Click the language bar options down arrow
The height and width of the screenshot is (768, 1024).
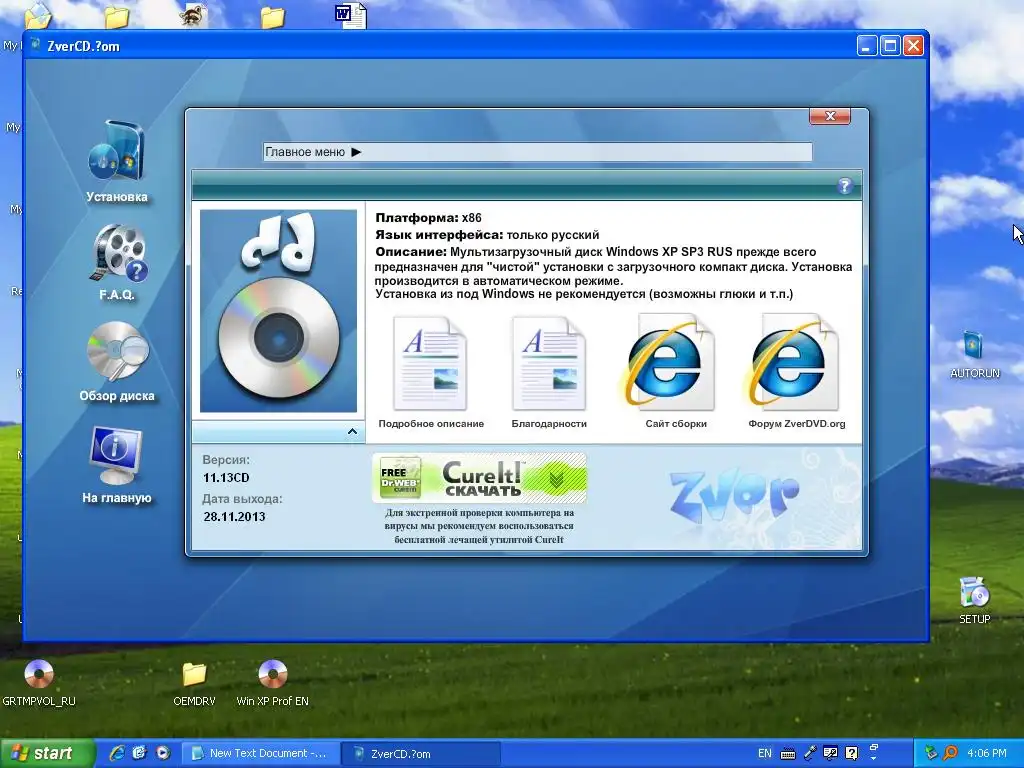tap(874, 758)
